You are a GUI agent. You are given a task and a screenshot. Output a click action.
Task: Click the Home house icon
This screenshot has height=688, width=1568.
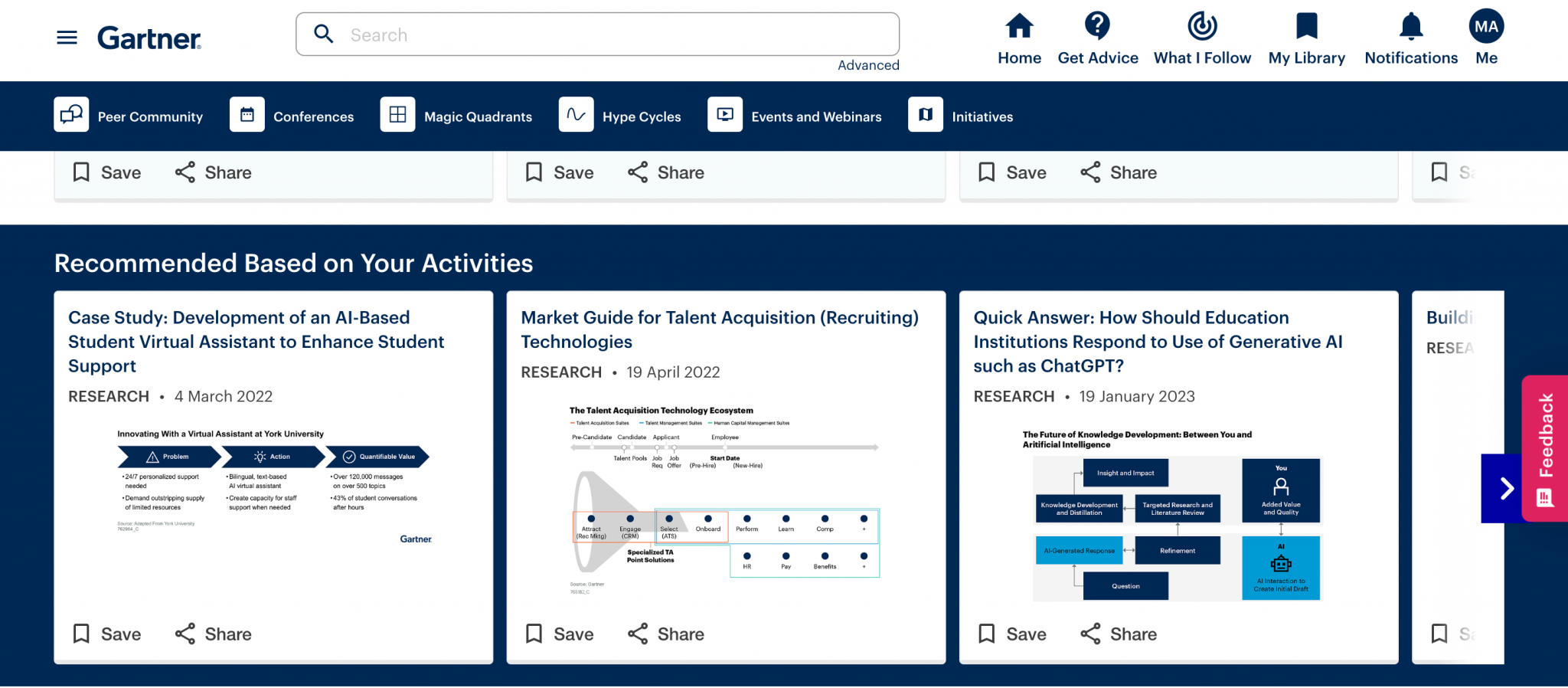tap(1019, 26)
